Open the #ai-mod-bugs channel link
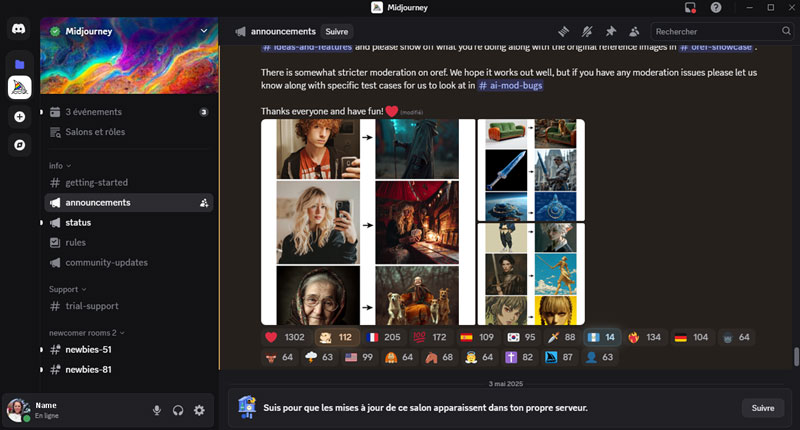 510,86
